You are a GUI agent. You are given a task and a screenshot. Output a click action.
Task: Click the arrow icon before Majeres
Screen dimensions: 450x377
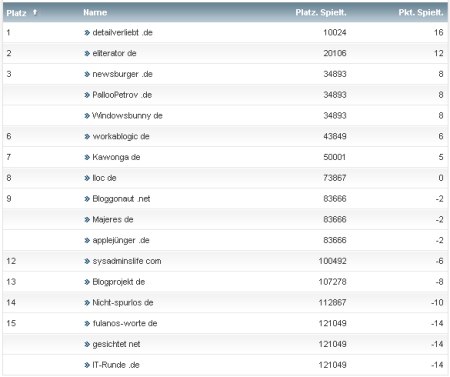(87, 219)
